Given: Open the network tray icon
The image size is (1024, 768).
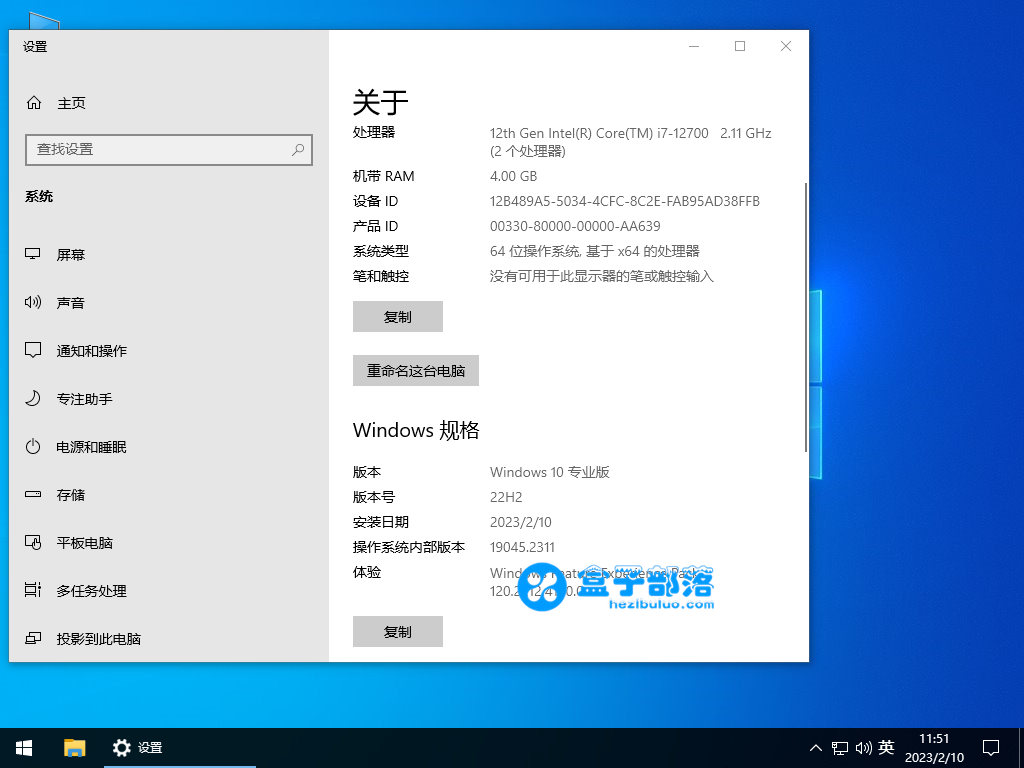Looking at the screenshot, I should (840, 748).
